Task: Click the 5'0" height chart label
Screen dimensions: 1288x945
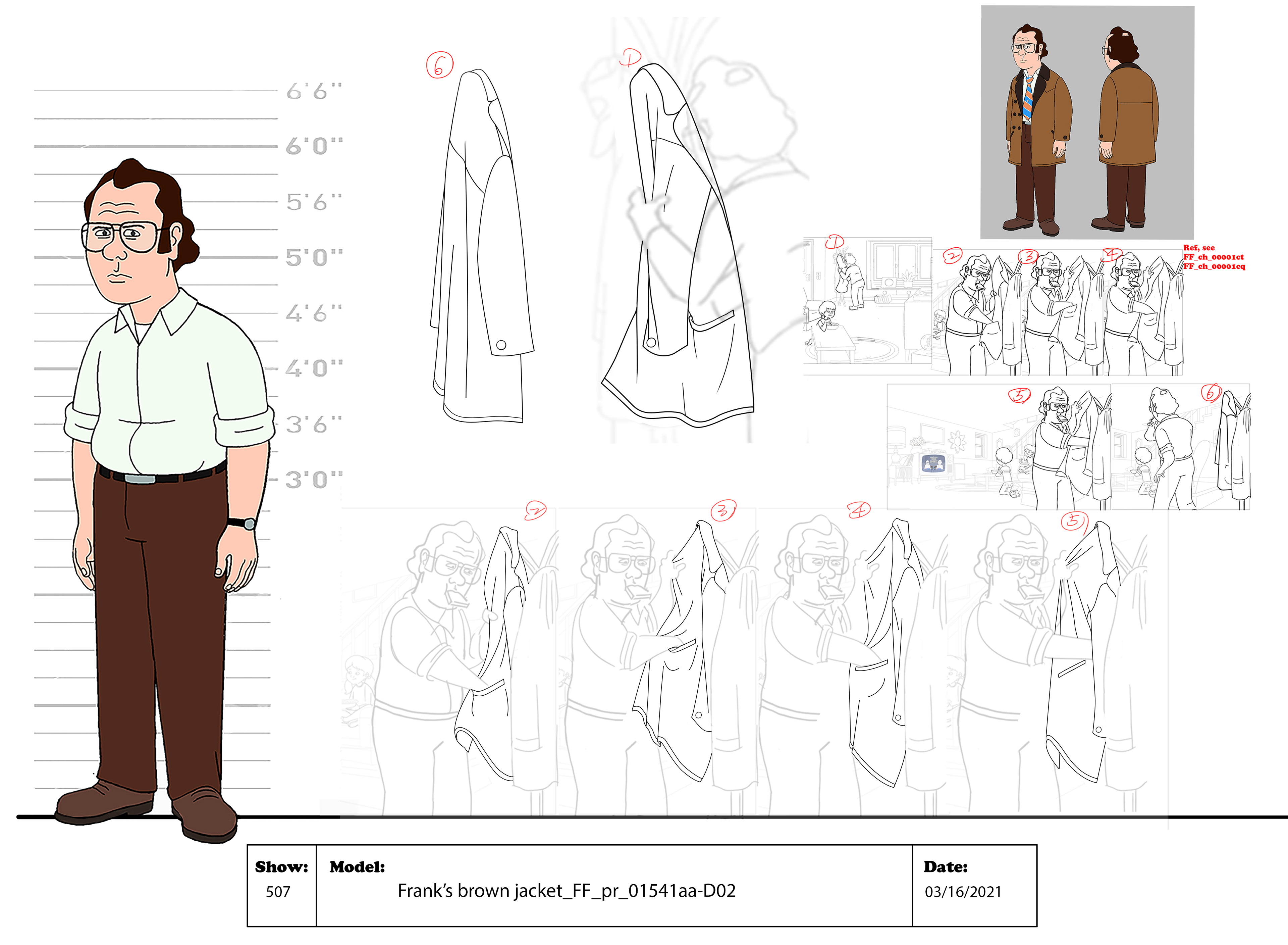Action: [x=314, y=257]
